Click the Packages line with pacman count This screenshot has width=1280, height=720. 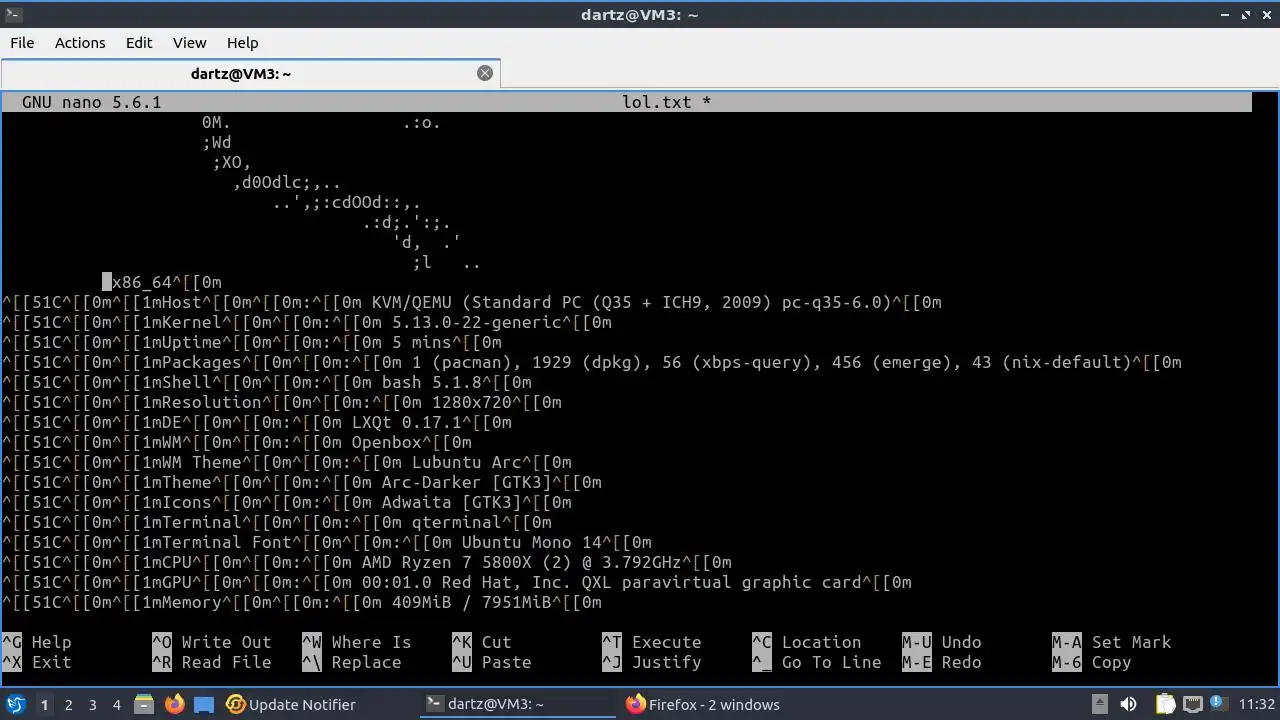pos(592,362)
